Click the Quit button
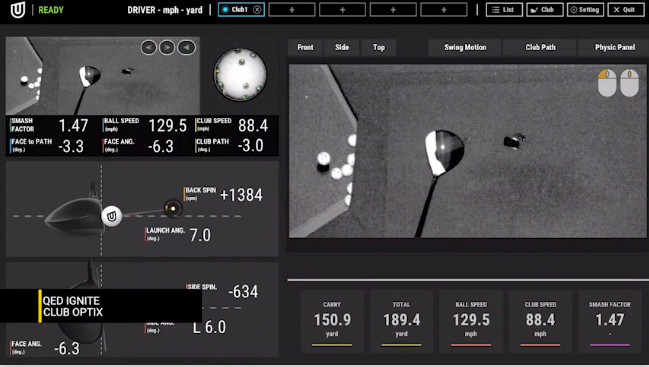Viewport: 649px width, 367px height. pos(626,10)
